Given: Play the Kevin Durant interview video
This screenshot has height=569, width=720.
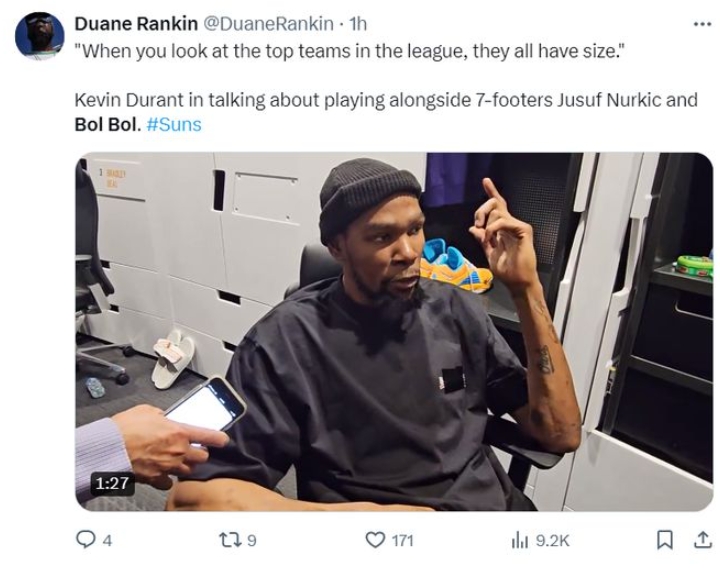Looking at the screenshot, I should pyautogui.click(x=394, y=332).
